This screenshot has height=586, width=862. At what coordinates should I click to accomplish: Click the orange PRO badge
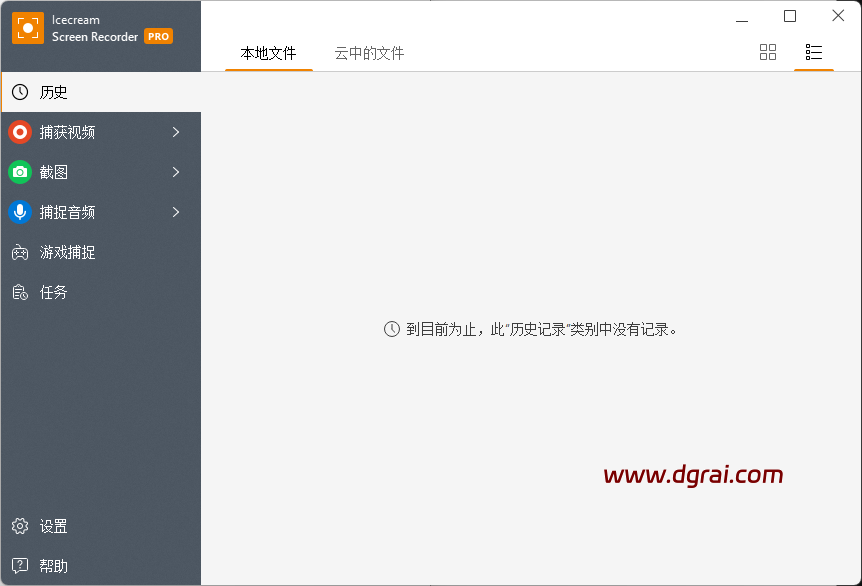pos(158,36)
